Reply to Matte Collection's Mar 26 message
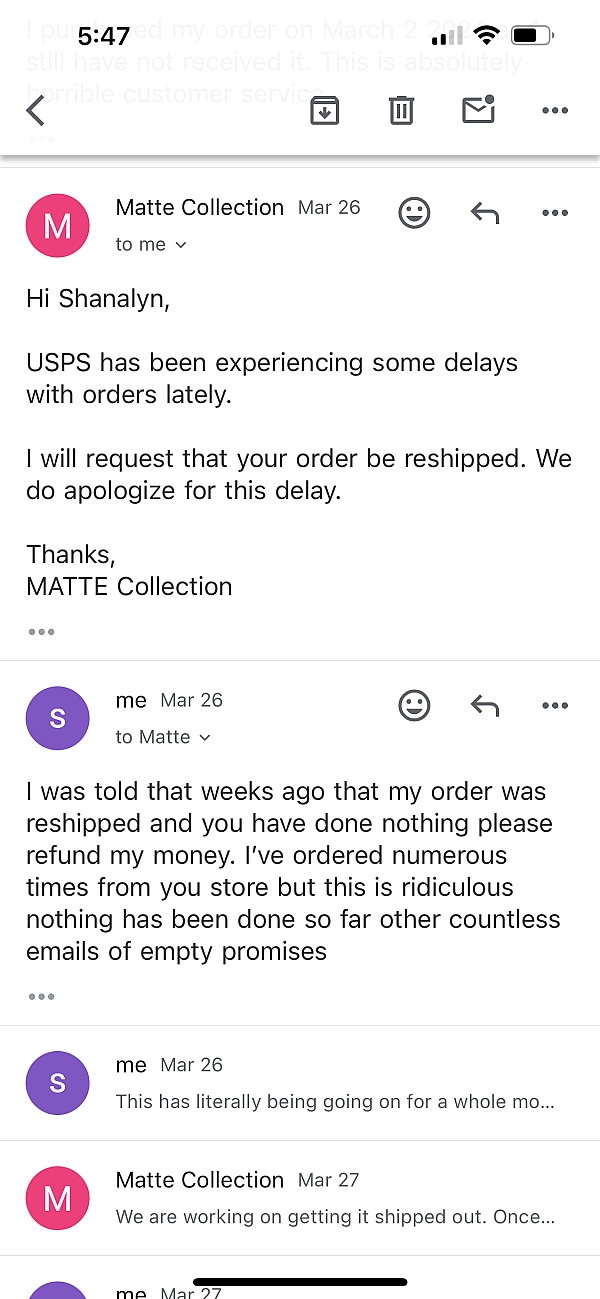The image size is (600, 1299). (x=485, y=212)
